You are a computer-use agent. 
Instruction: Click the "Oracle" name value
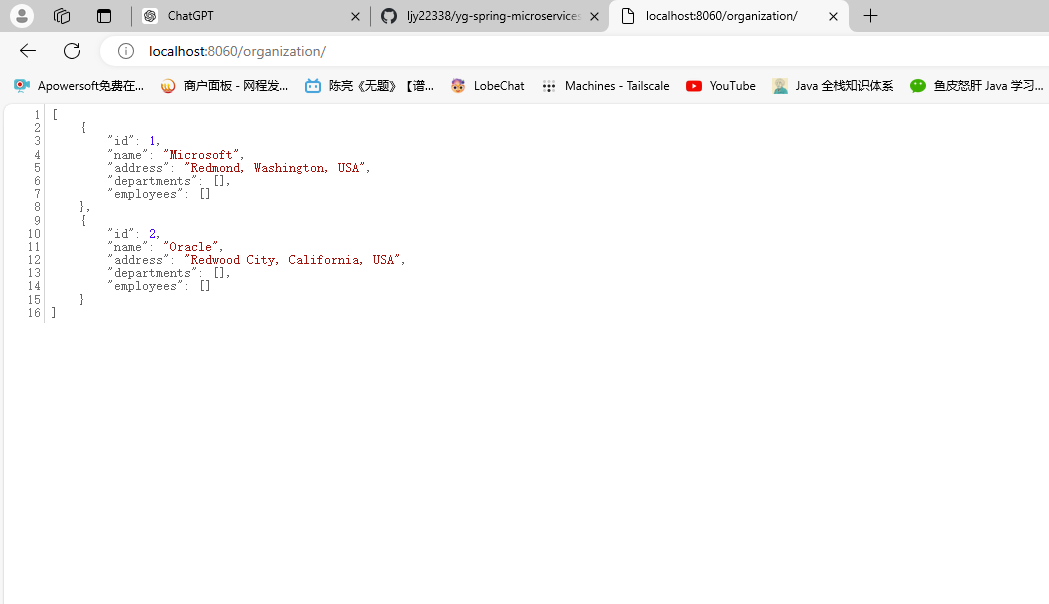(x=191, y=247)
